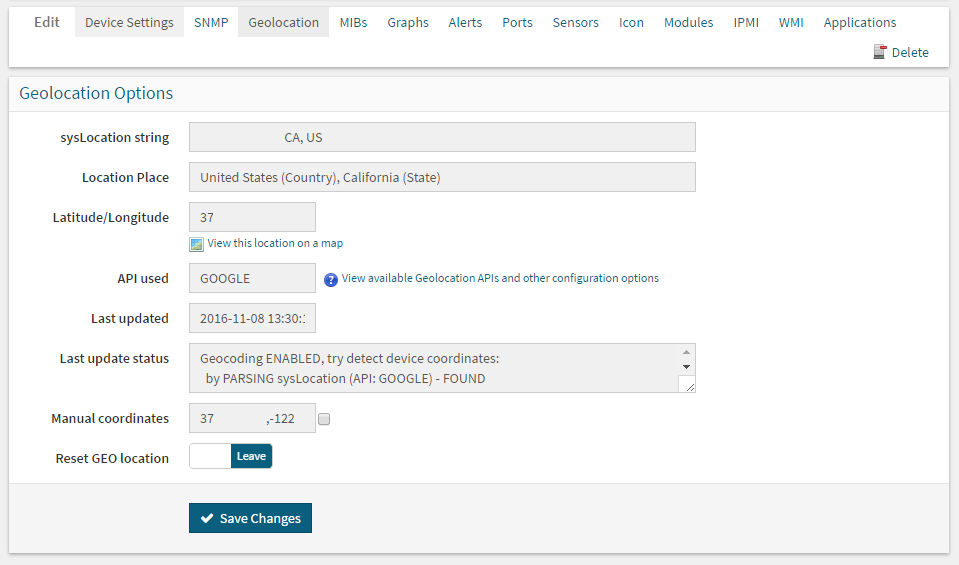Click the map icon below Latitude/Longitude
The width and height of the screenshot is (959, 565).
(197, 244)
